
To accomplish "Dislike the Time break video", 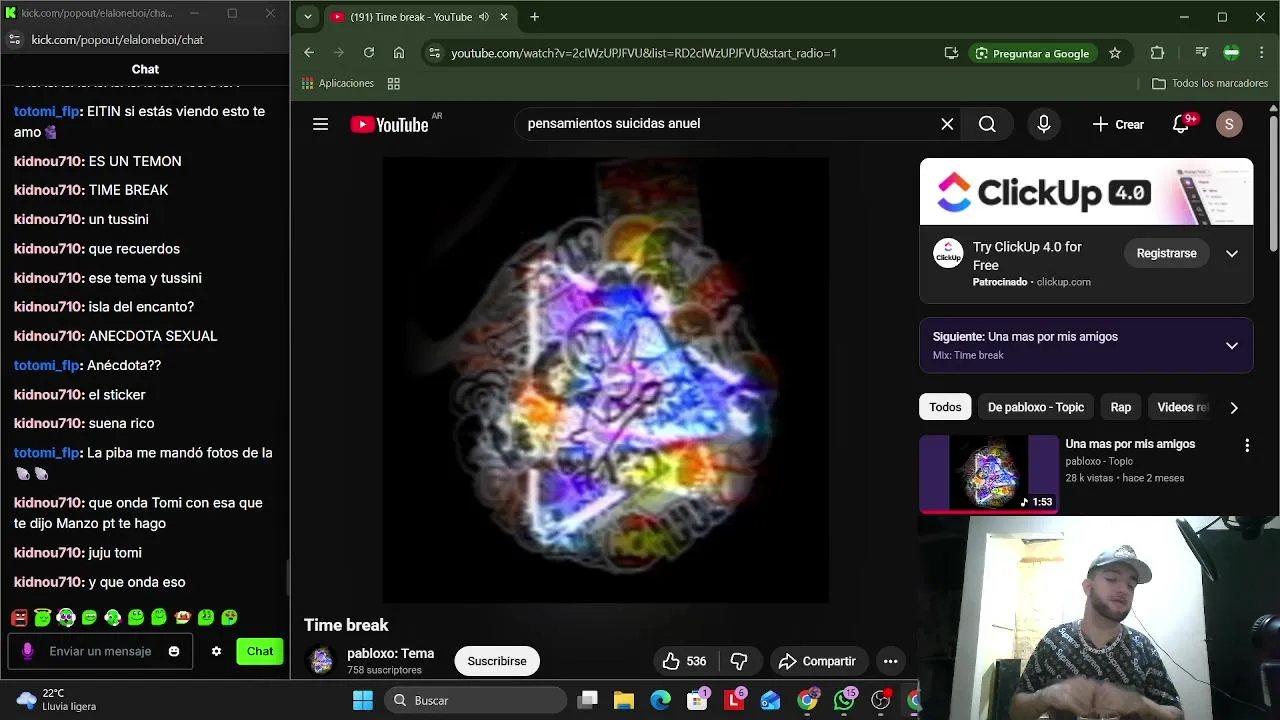I will point(740,661).
